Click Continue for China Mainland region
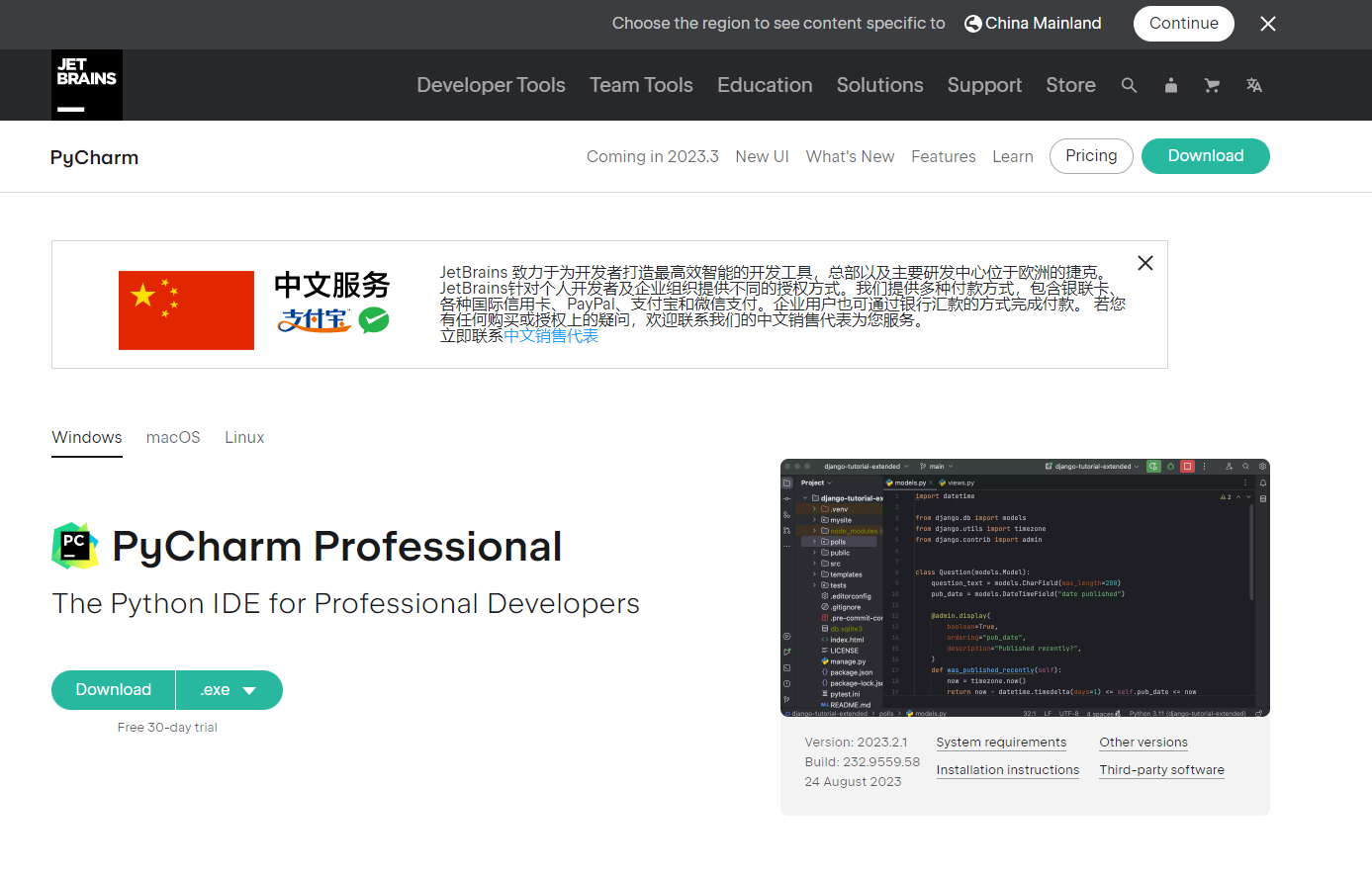 point(1183,24)
